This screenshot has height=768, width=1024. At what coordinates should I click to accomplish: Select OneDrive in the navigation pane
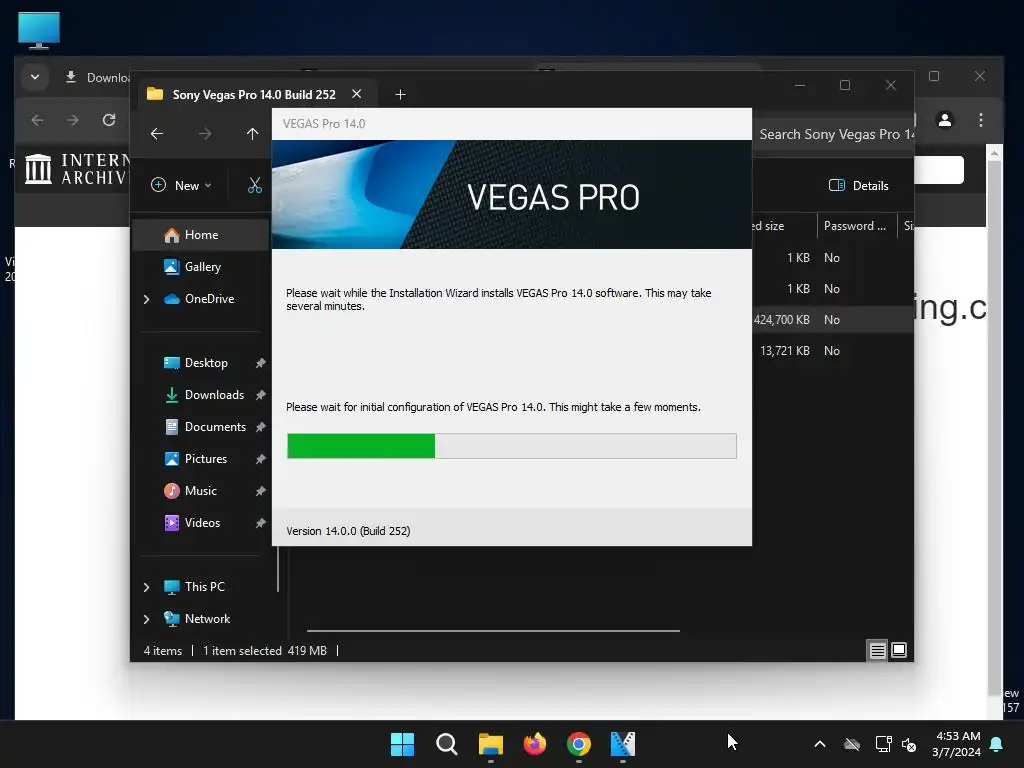[209, 299]
